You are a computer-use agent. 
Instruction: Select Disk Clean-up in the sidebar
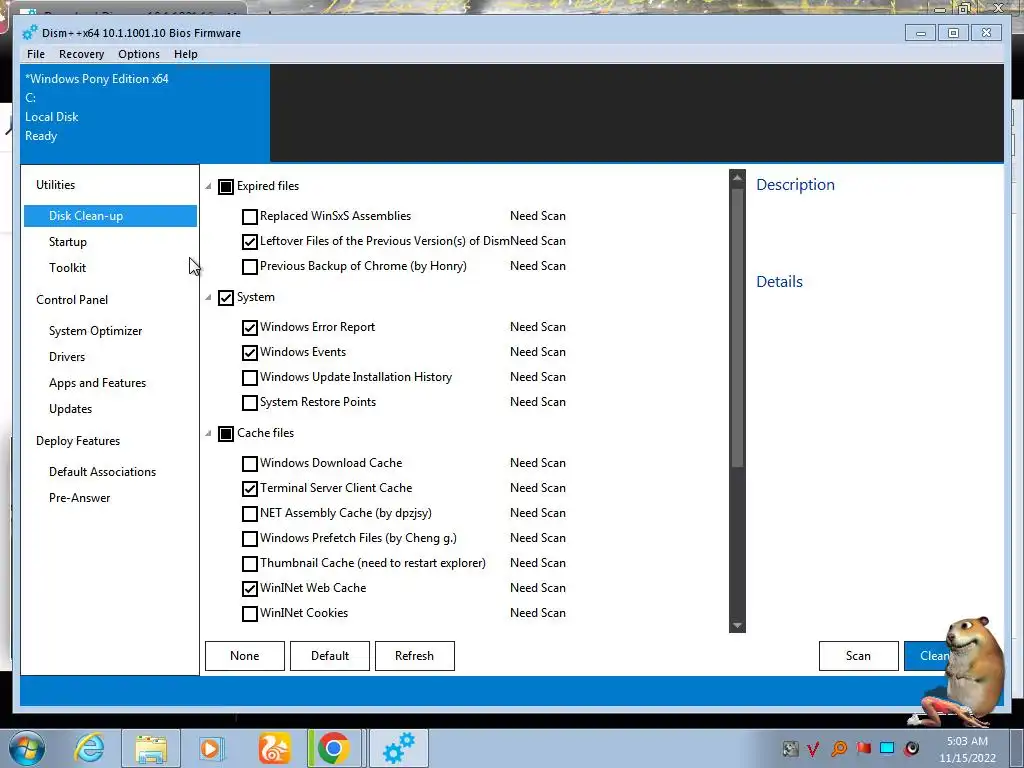[110, 216]
